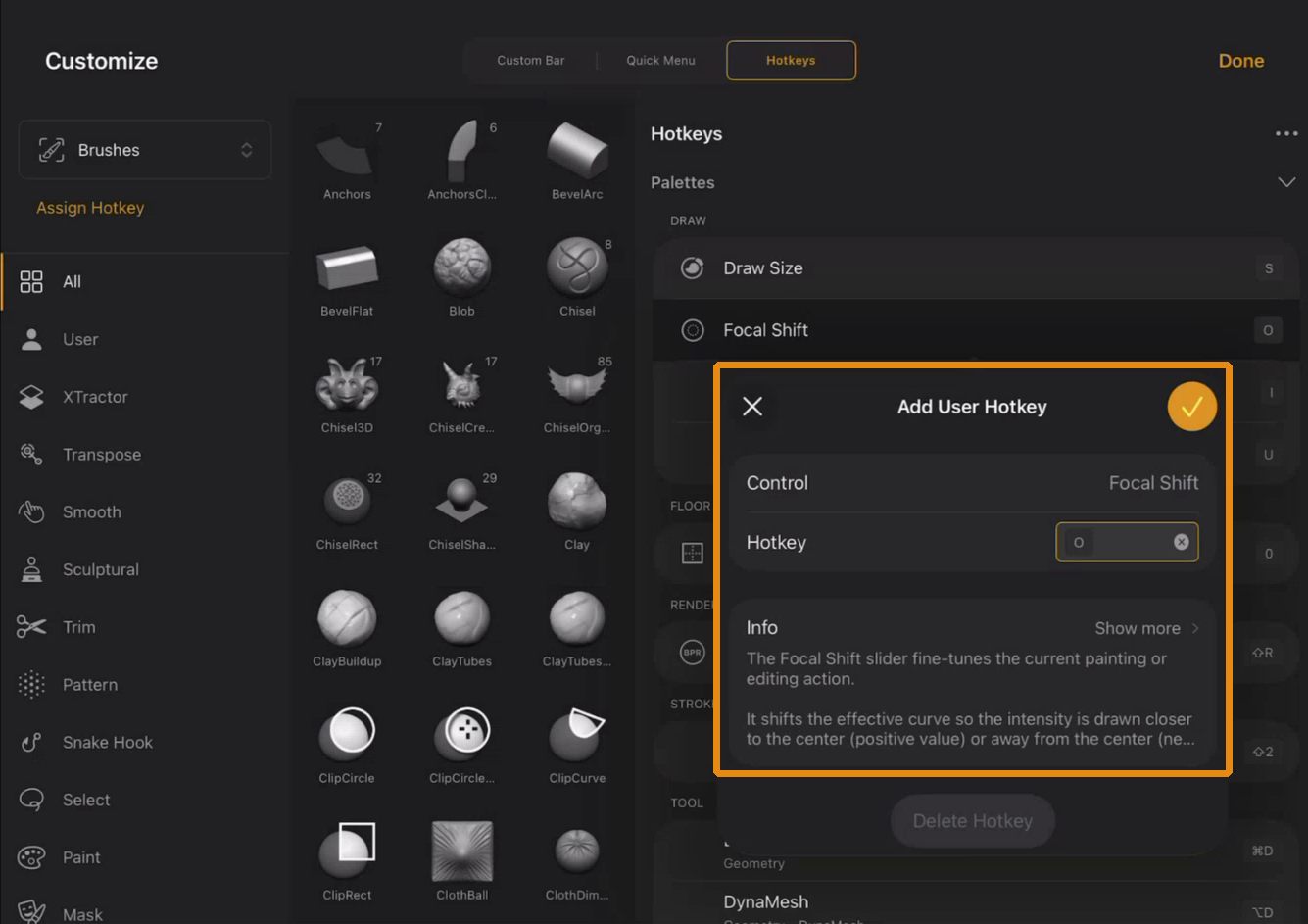Screen dimensions: 1308x924
Task: Select the ClipRect brush
Action: click(x=347, y=860)
